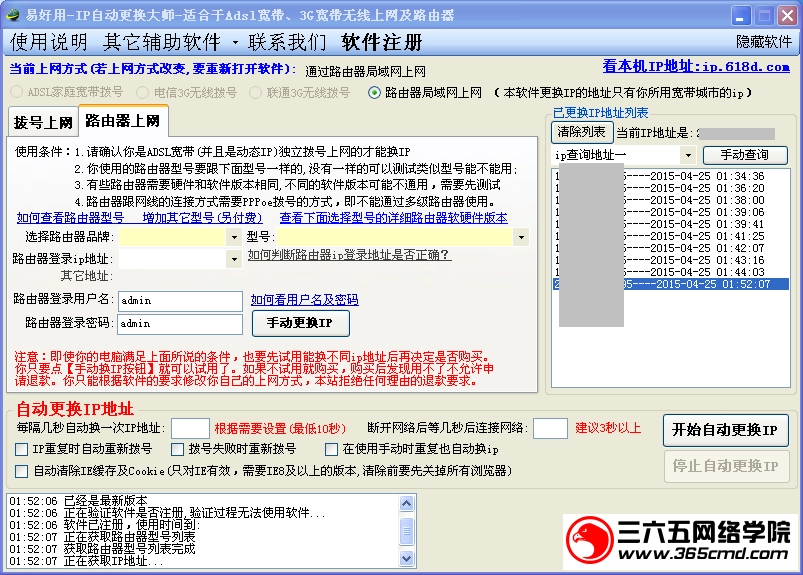Click the log panel scrollbar thumb
The height and width of the screenshot is (575, 803).
tap(407, 531)
